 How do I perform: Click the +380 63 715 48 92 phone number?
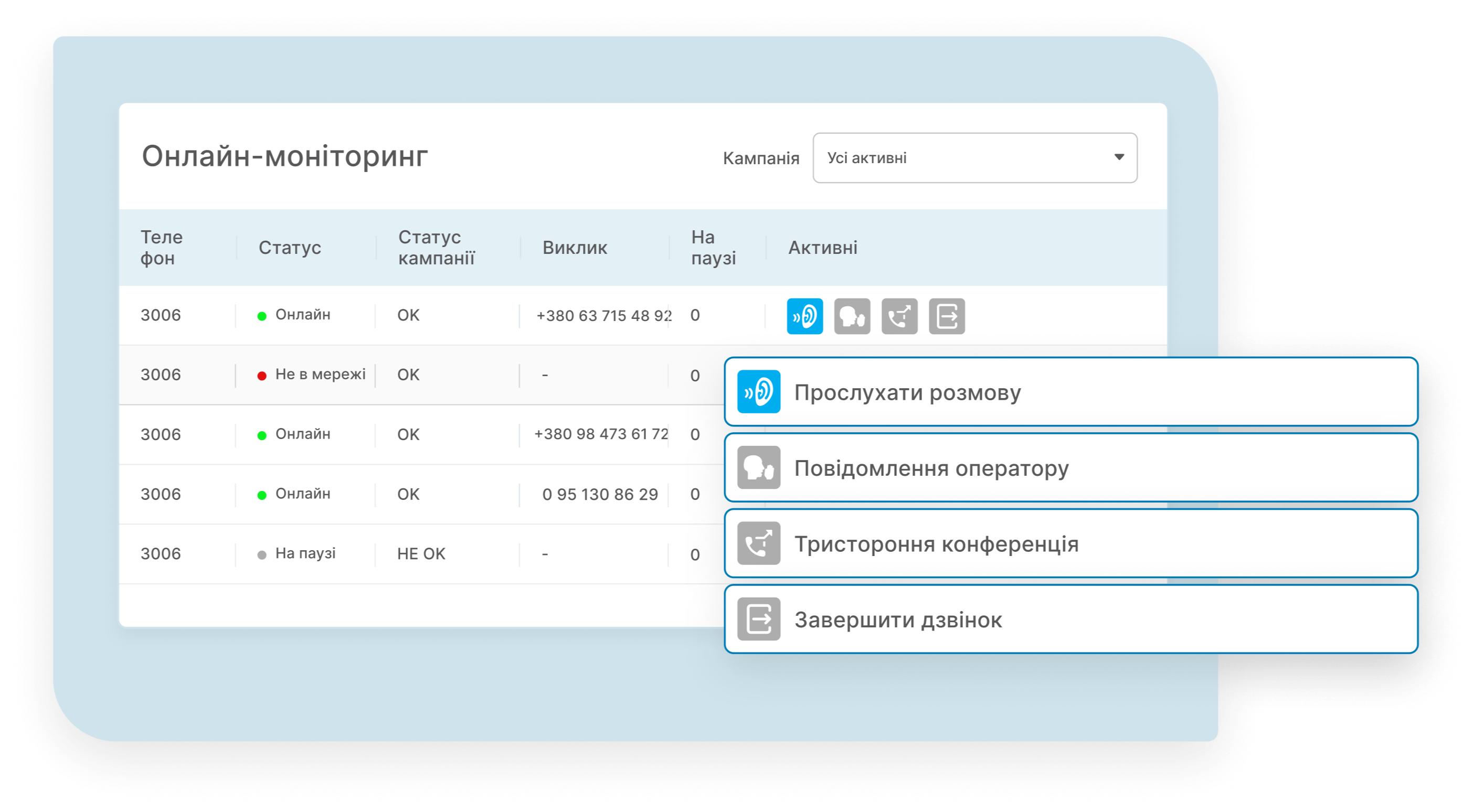point(603,315)
